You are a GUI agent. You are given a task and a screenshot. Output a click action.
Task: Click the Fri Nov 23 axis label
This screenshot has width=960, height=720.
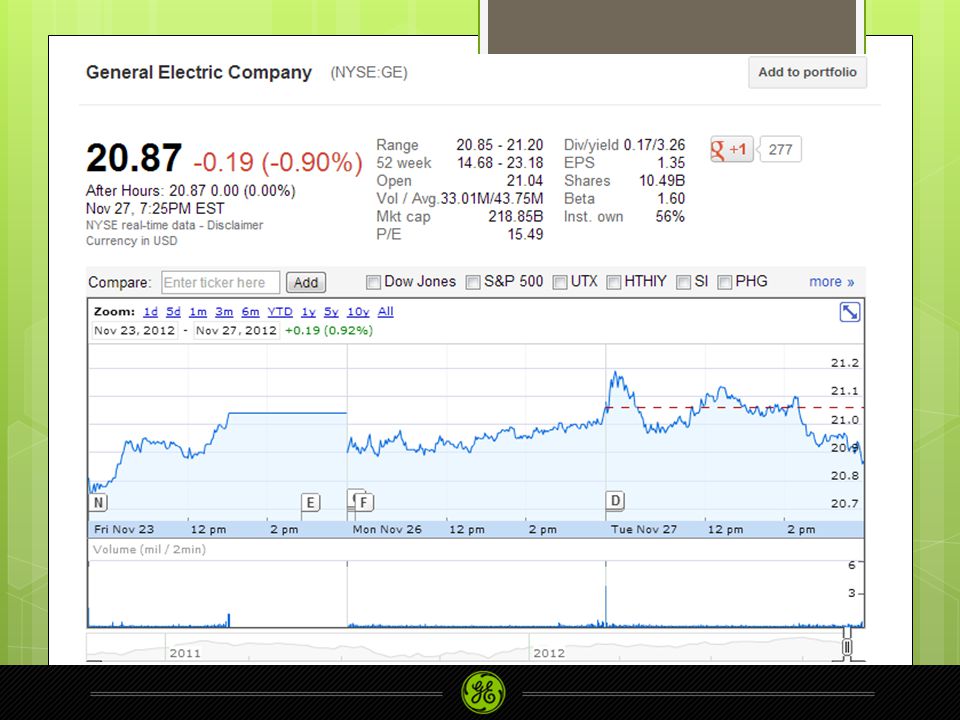click(124, 529)
